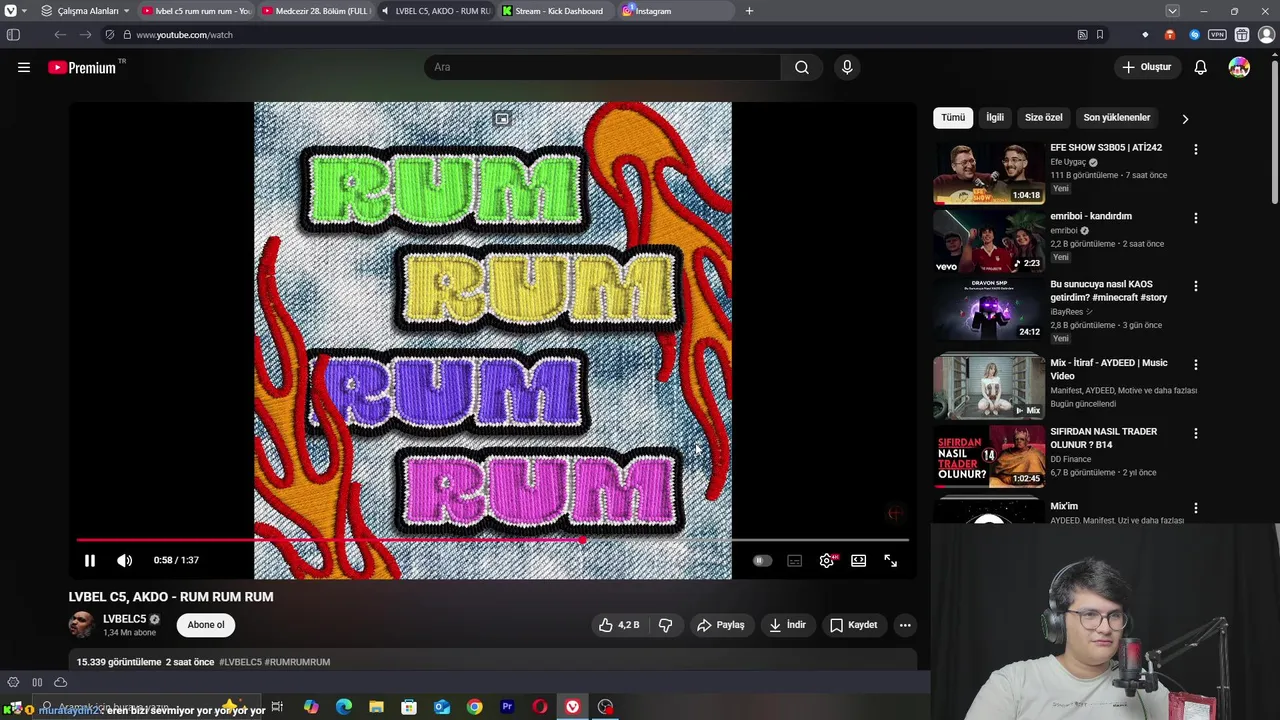Click the Oluştur create button
The image size is (1280, 720).
click(1146, 67)
